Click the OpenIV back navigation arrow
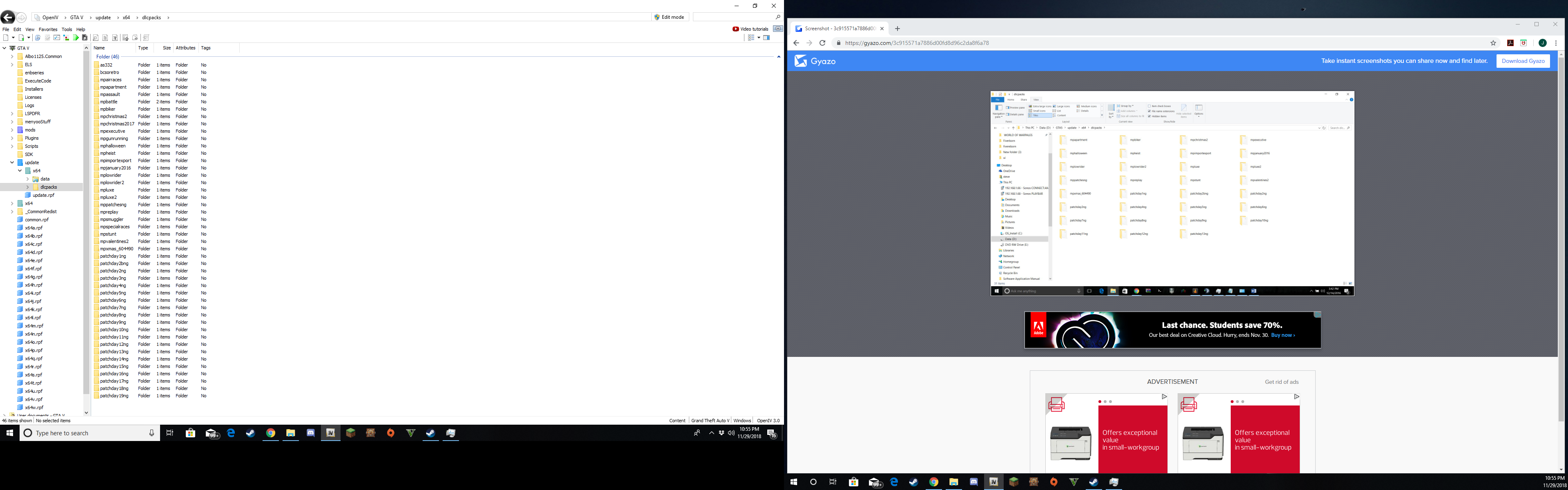 (x=7, y=18)
